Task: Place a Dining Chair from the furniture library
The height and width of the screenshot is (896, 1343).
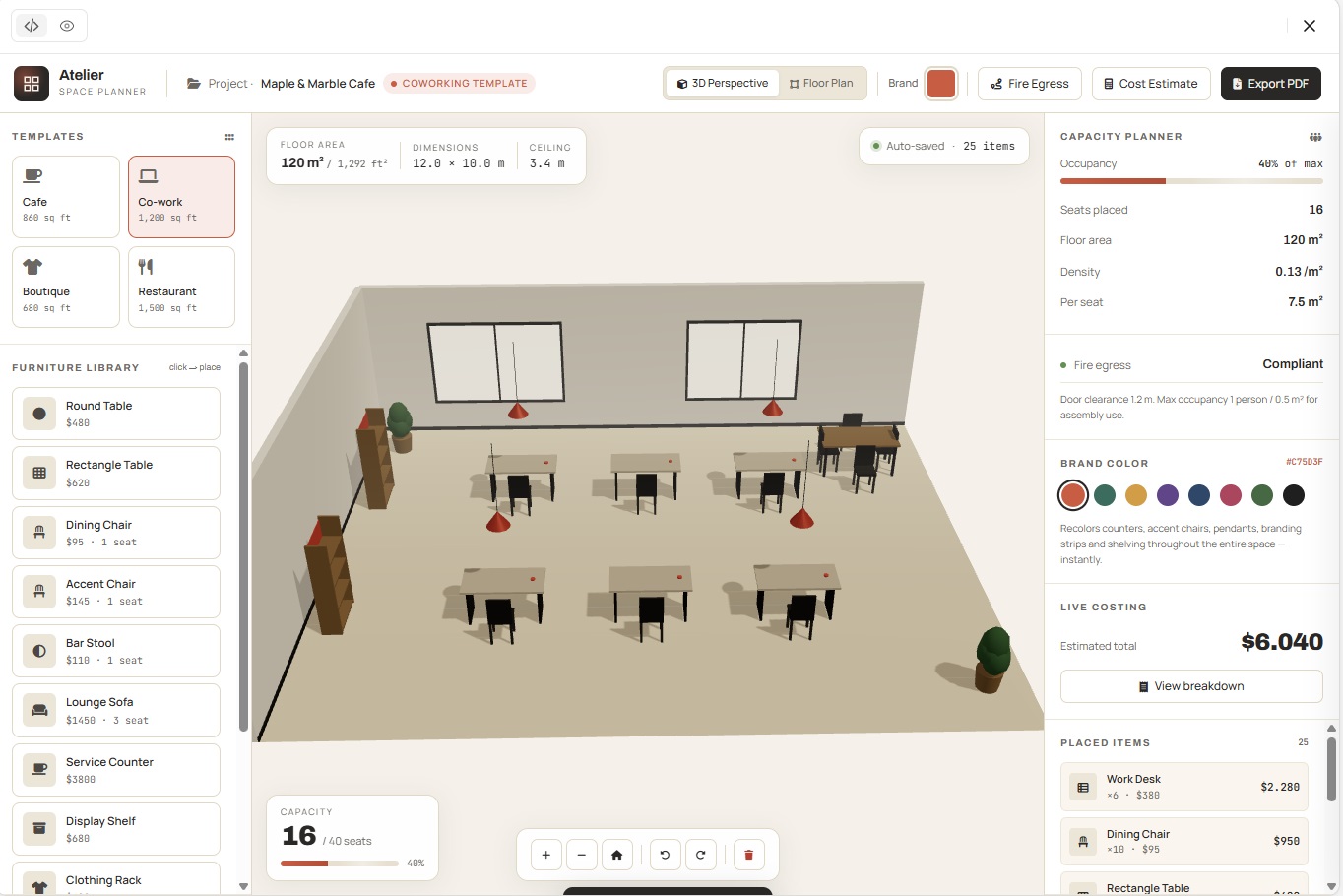Action: (x=116, y=533)
